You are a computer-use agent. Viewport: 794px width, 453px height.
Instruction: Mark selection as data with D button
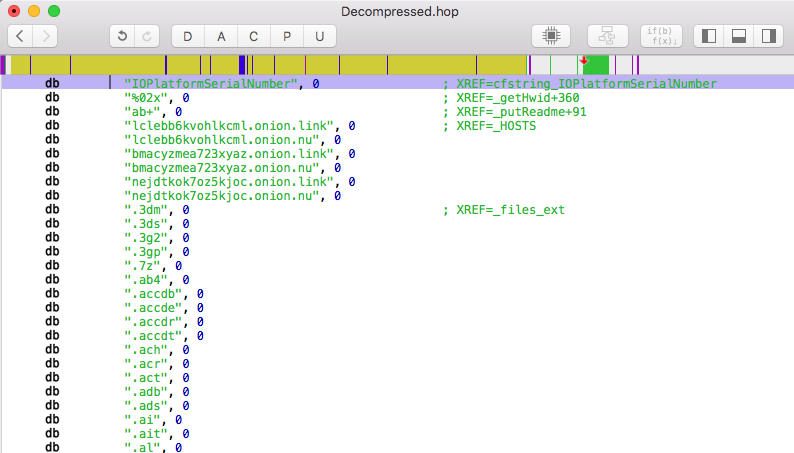(187, 36)
